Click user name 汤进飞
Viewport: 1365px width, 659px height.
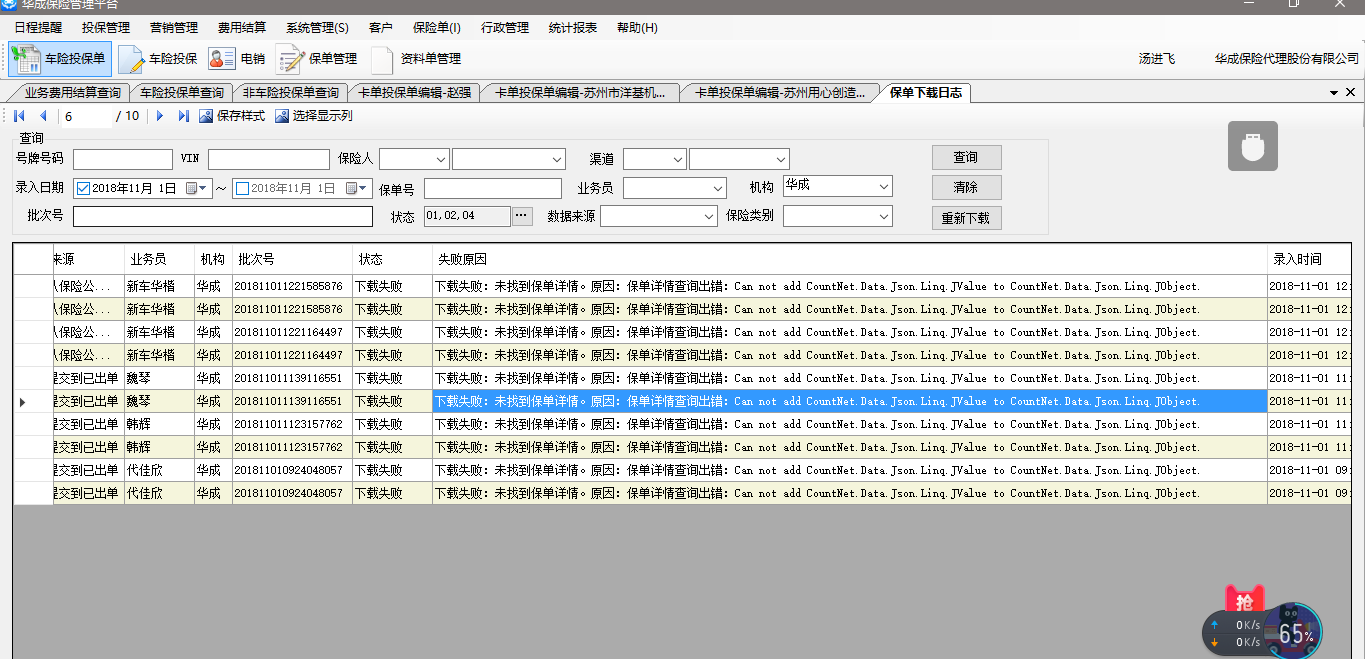click(x=1157, y=59)
